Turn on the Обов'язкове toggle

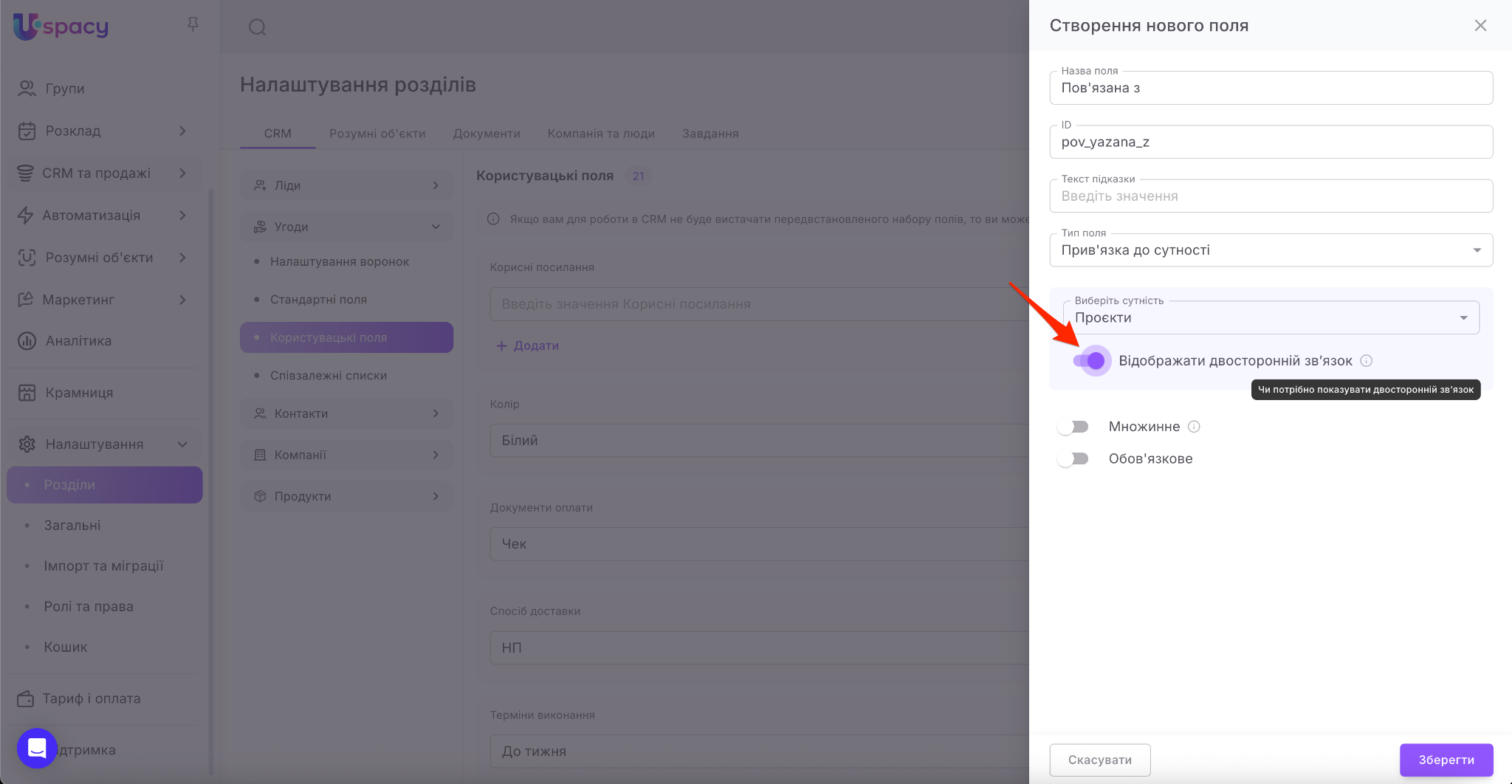[1073, 459]
